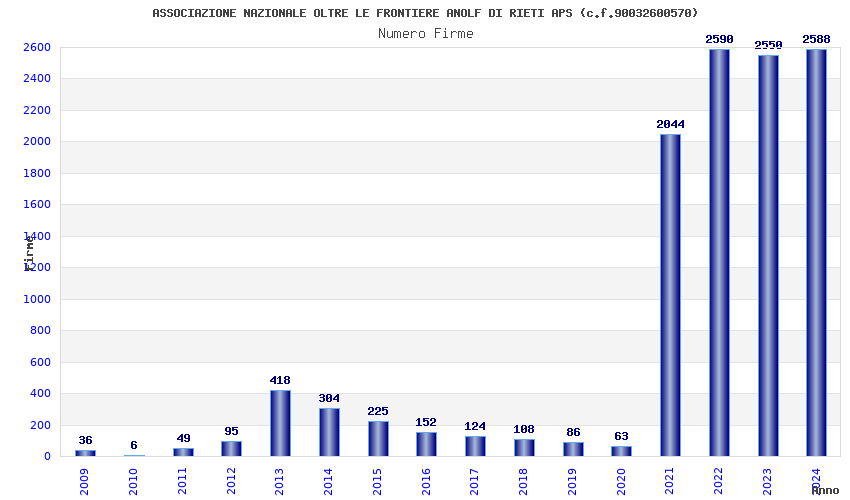
Task: Select the 2013 bar showing 418
Action: (280, 423)
